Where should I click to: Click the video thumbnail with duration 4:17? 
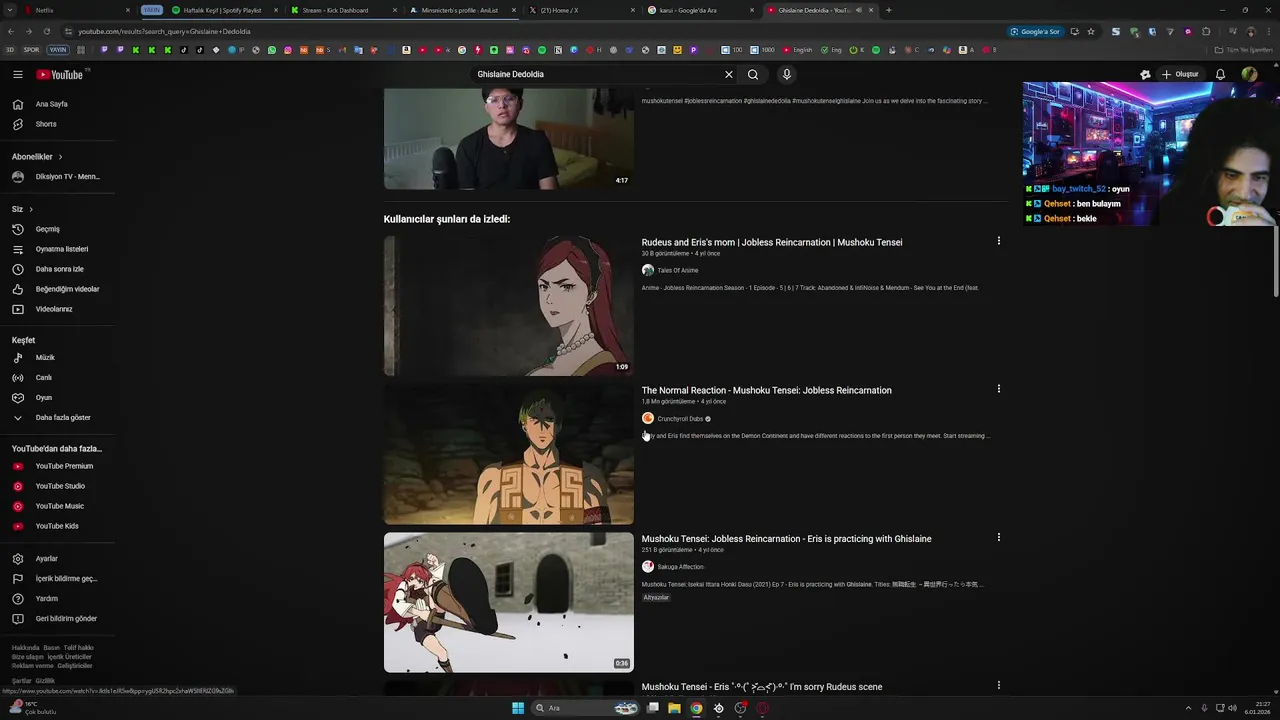(509, 138)
